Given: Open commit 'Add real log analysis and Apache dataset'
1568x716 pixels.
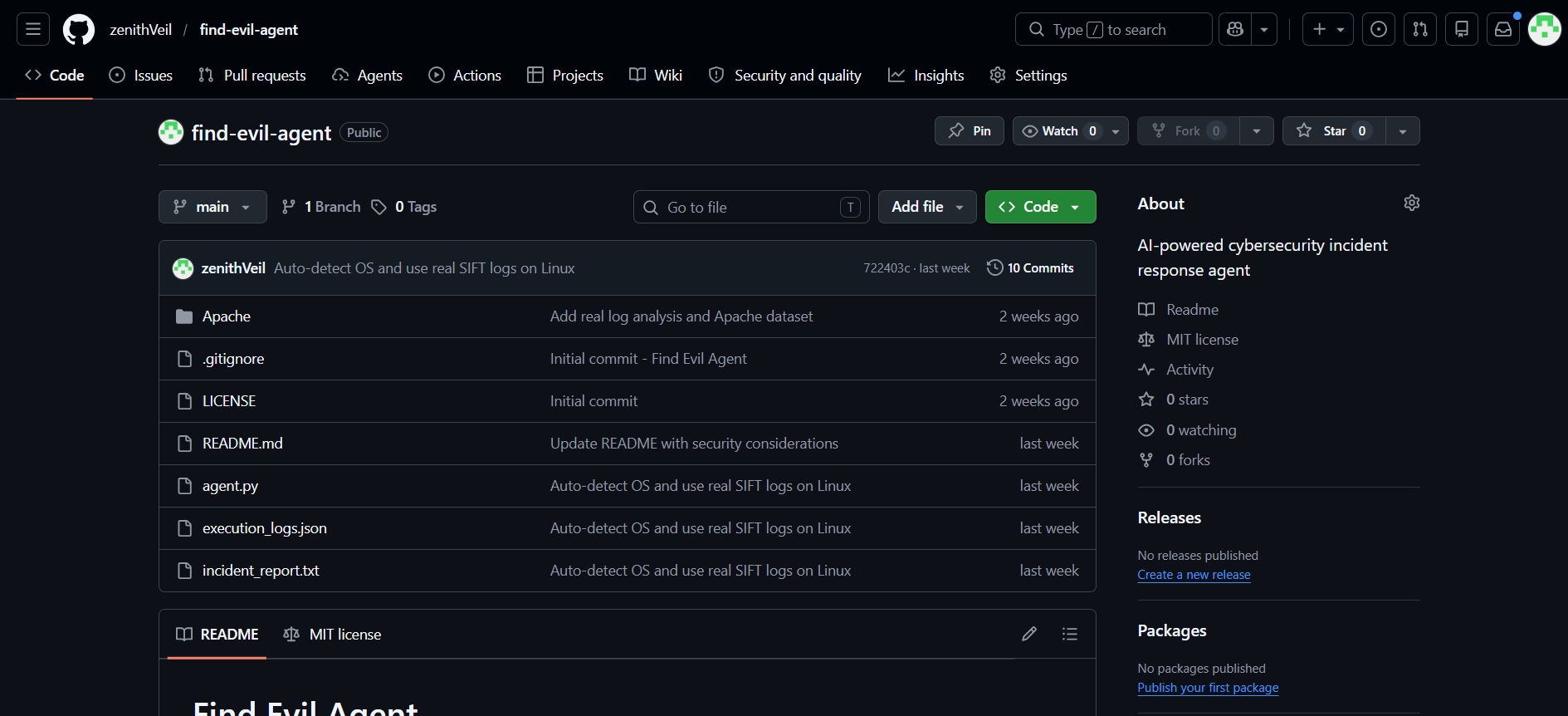Looking at the screenshot, I should click(681, 316).
